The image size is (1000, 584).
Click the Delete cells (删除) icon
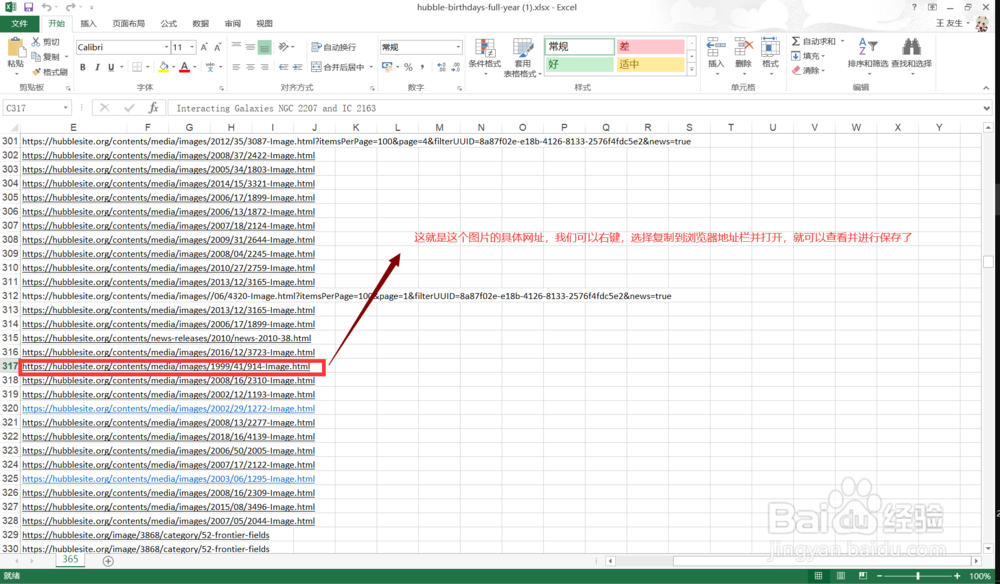pyautogui.click(x=743, y=47)
